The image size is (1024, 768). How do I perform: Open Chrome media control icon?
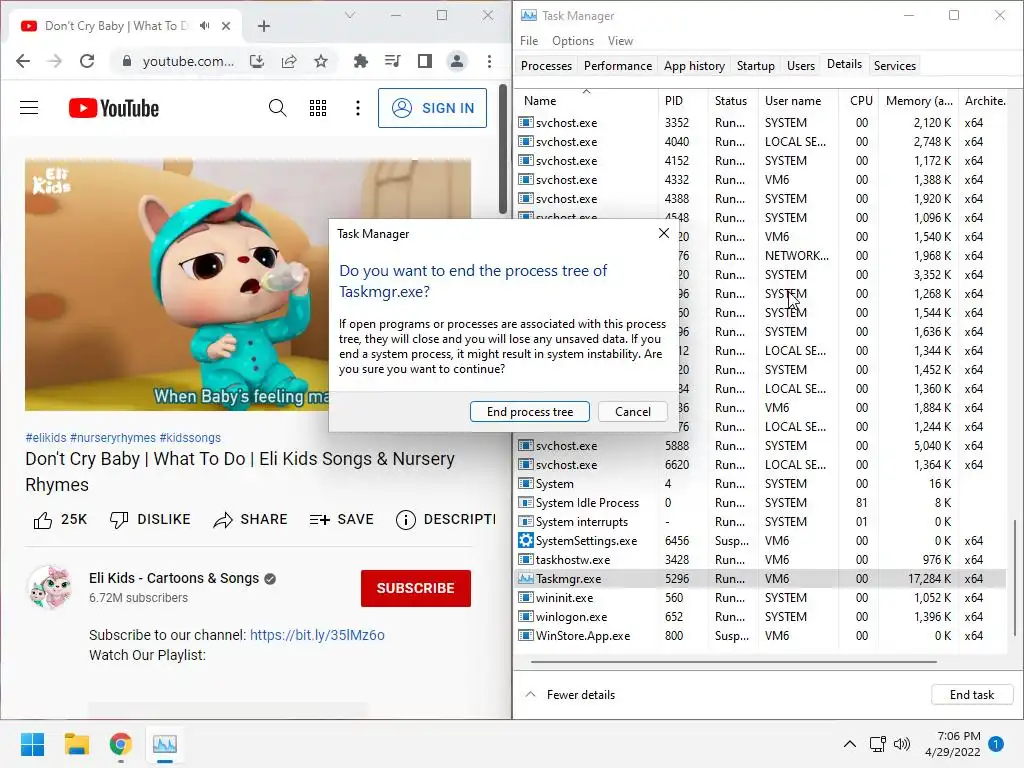tap(392, 61)
